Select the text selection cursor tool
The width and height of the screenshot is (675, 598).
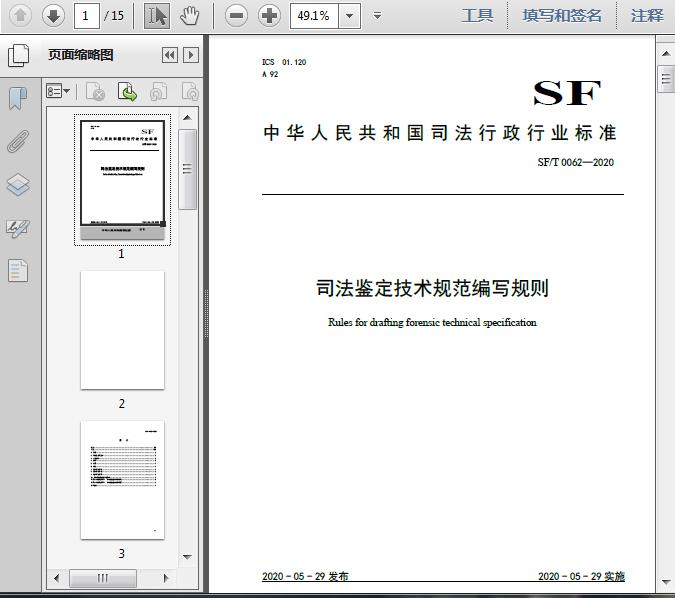click(x=157, y=15)
